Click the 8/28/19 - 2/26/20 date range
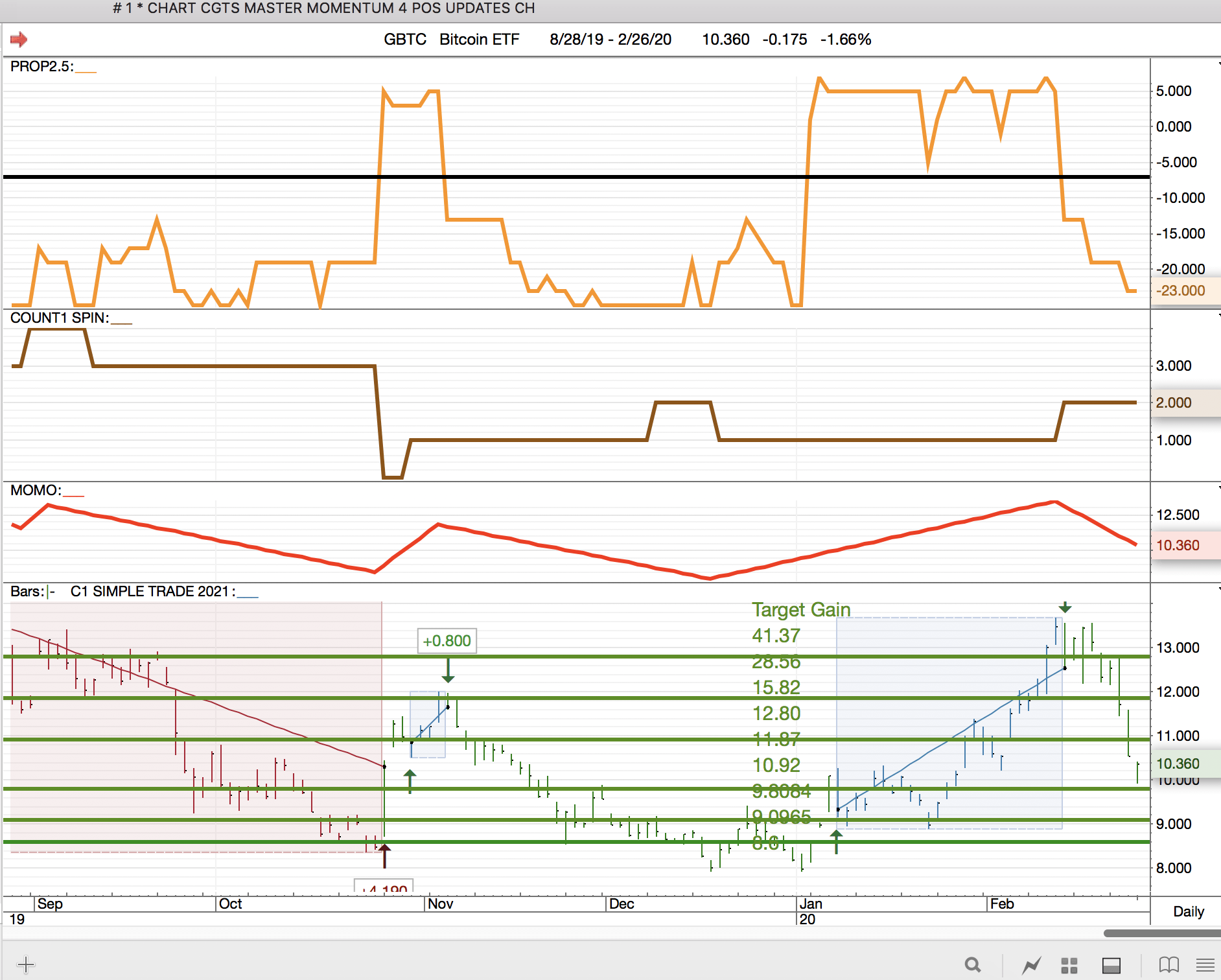The height and width of the screenshot is (980, 1221). (x=610, y=40)
